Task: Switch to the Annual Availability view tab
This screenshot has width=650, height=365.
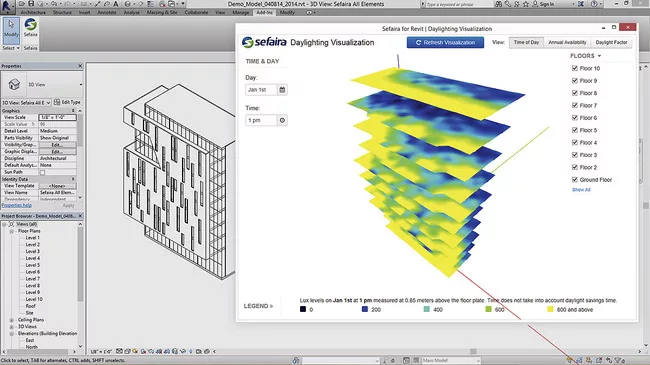Action: click(x=567, y=42)
